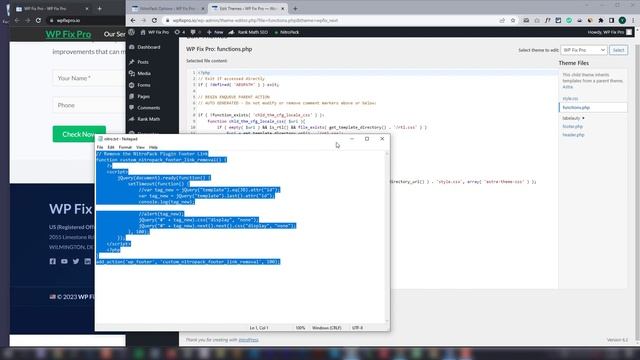Viewport: 640px width, 360px height.
Task: Open the Notepad Help menu
Action: pos(153,147)
